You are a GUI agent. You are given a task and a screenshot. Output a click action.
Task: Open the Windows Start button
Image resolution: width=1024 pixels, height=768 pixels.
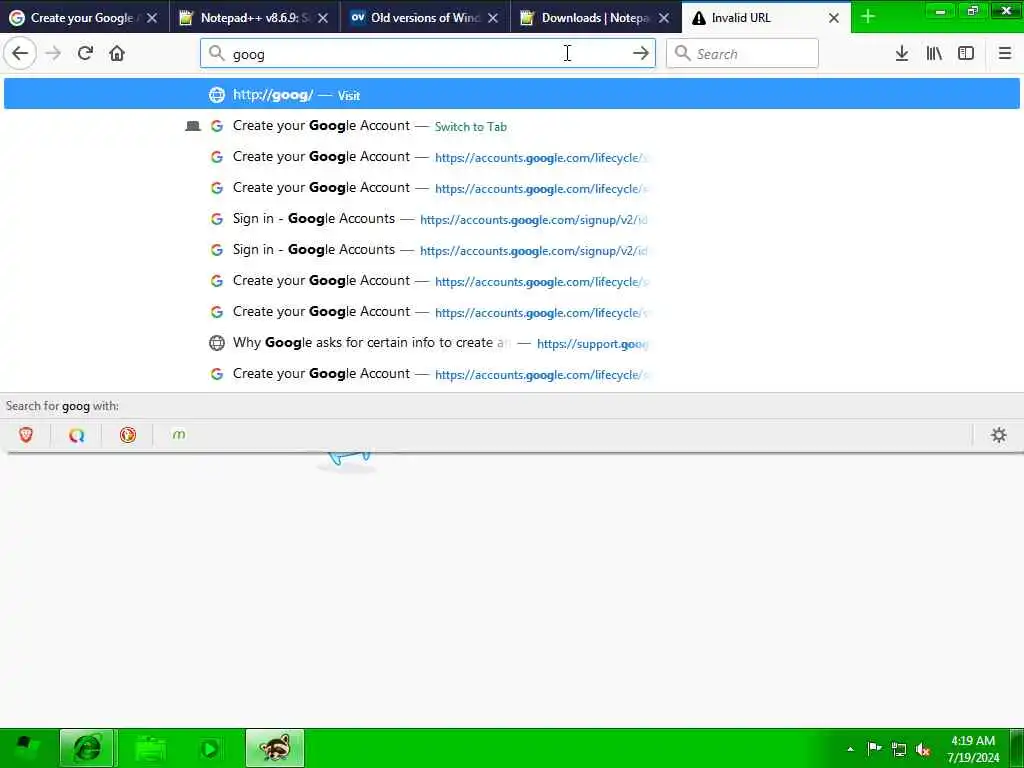click(25, 748)
